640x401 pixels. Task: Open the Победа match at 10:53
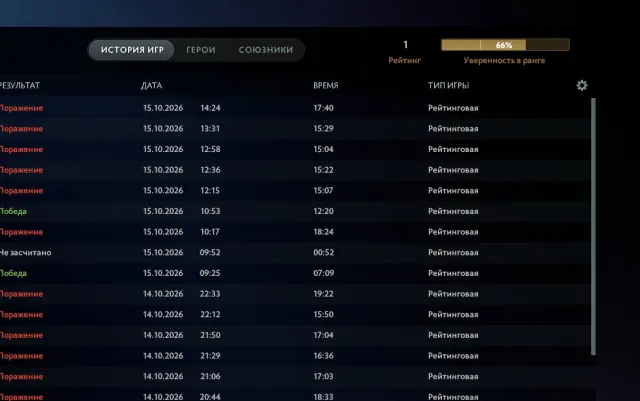(x=295, y=211)
